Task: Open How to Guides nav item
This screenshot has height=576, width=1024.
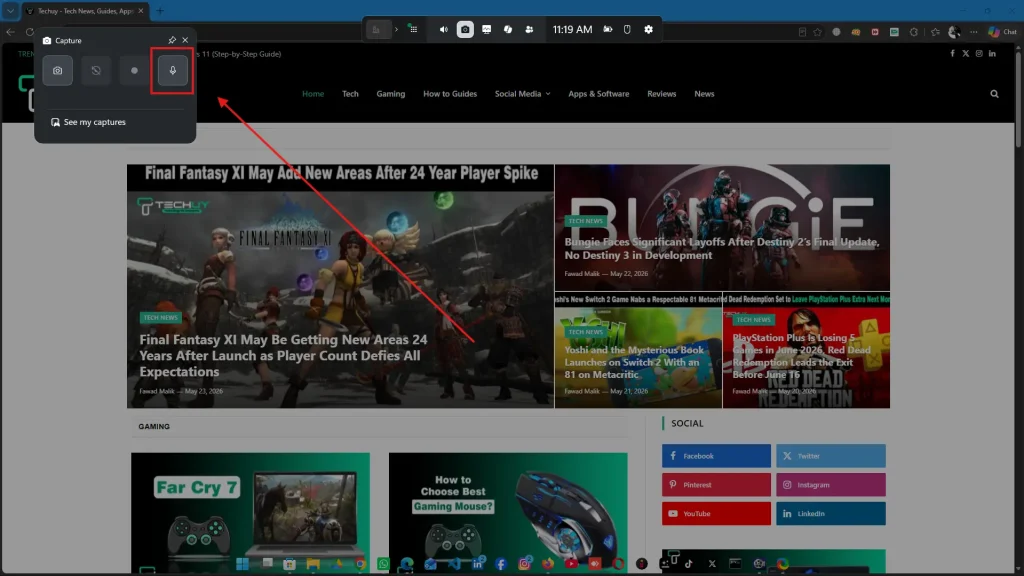Action: (x=450, y=94)
